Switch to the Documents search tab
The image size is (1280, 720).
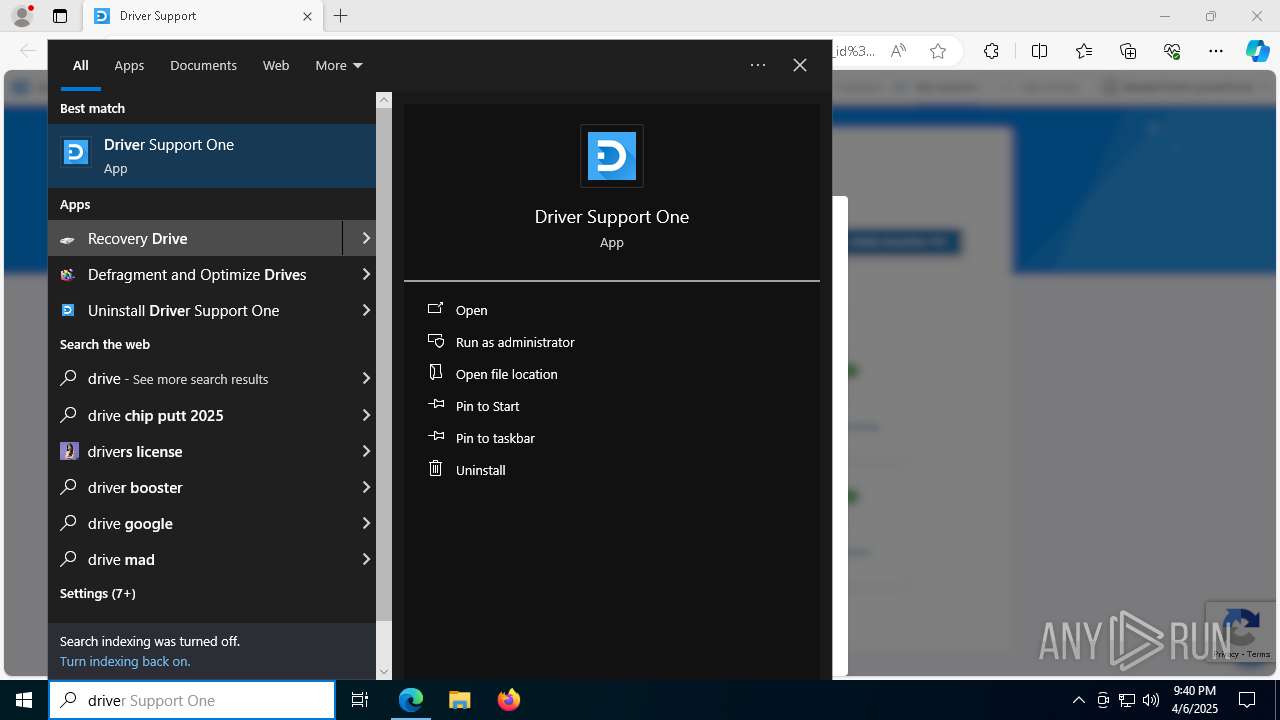(203, 65)
